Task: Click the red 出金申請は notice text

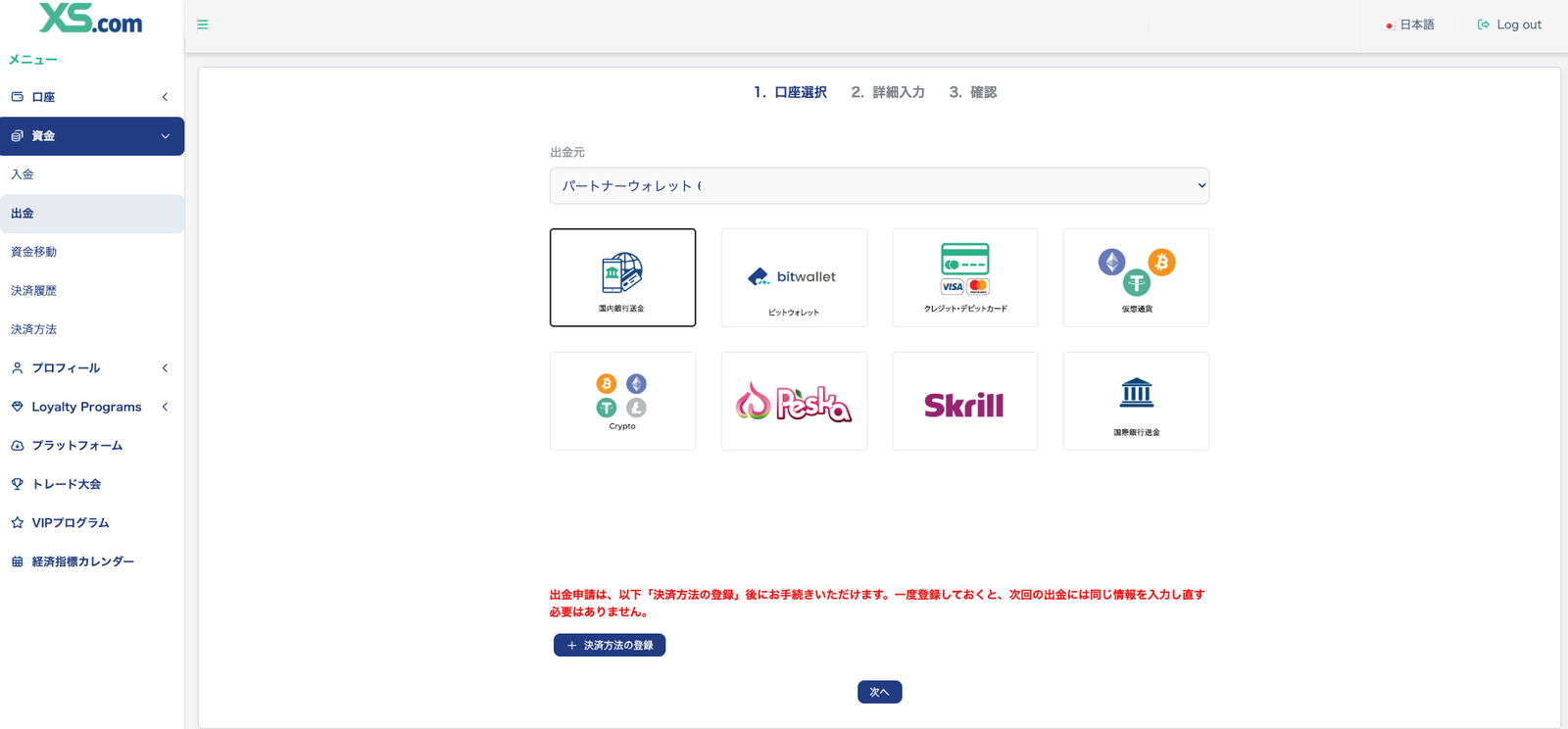Action: 877,603
